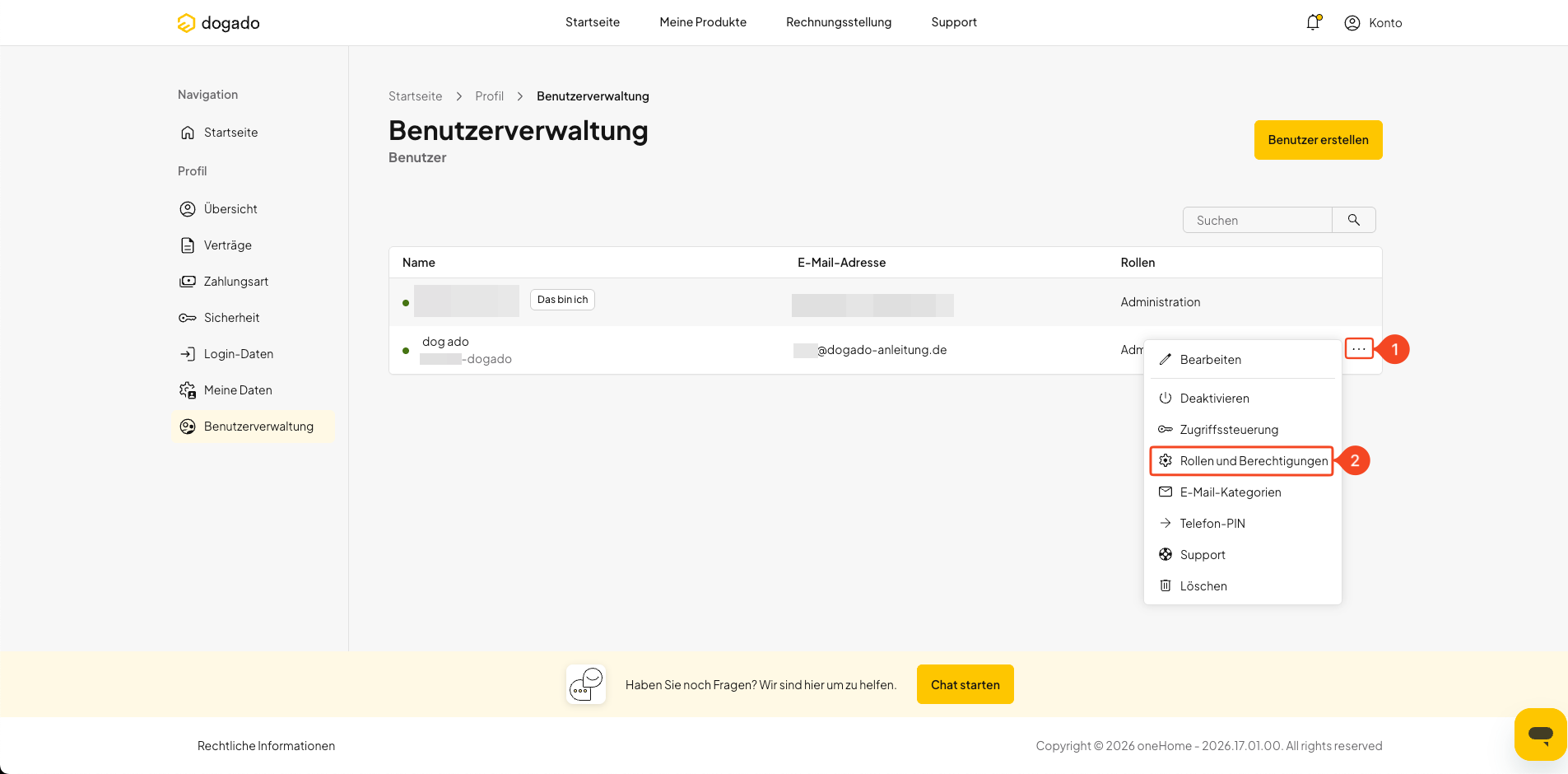The image size is (1568, 774).
Task: Choose Löschen to delete the user
Action: pos(1242,586)
